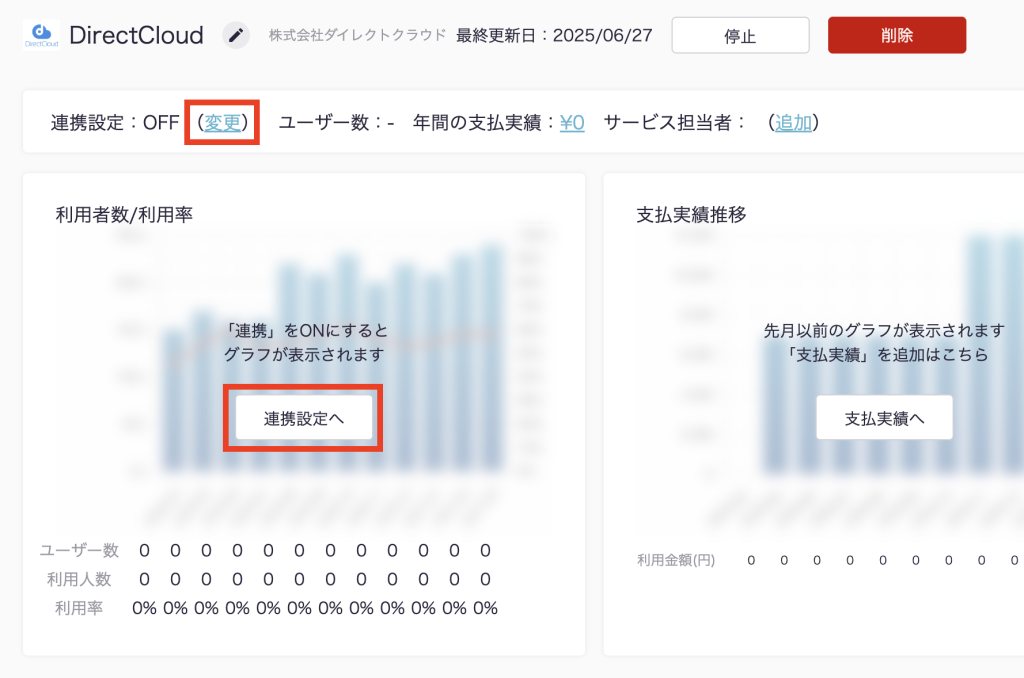
Task: Click company name 株式会社ダイレクトクラウド
Action: pyautogui.click(x=357, y=36)
